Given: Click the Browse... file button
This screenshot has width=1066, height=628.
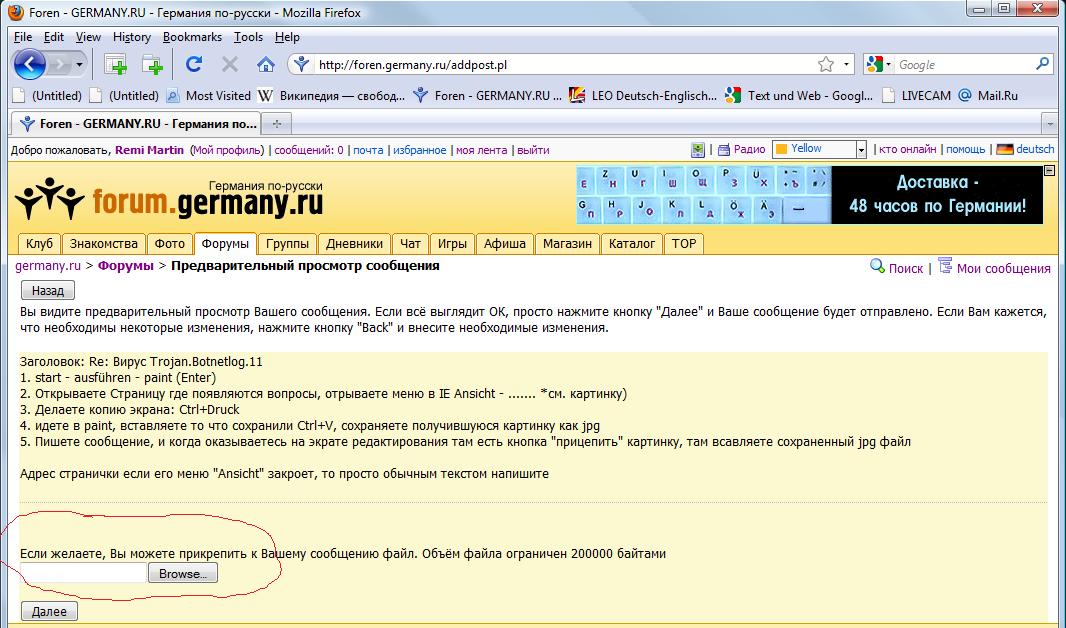Looking at the screenshot, I should (183, 574).
